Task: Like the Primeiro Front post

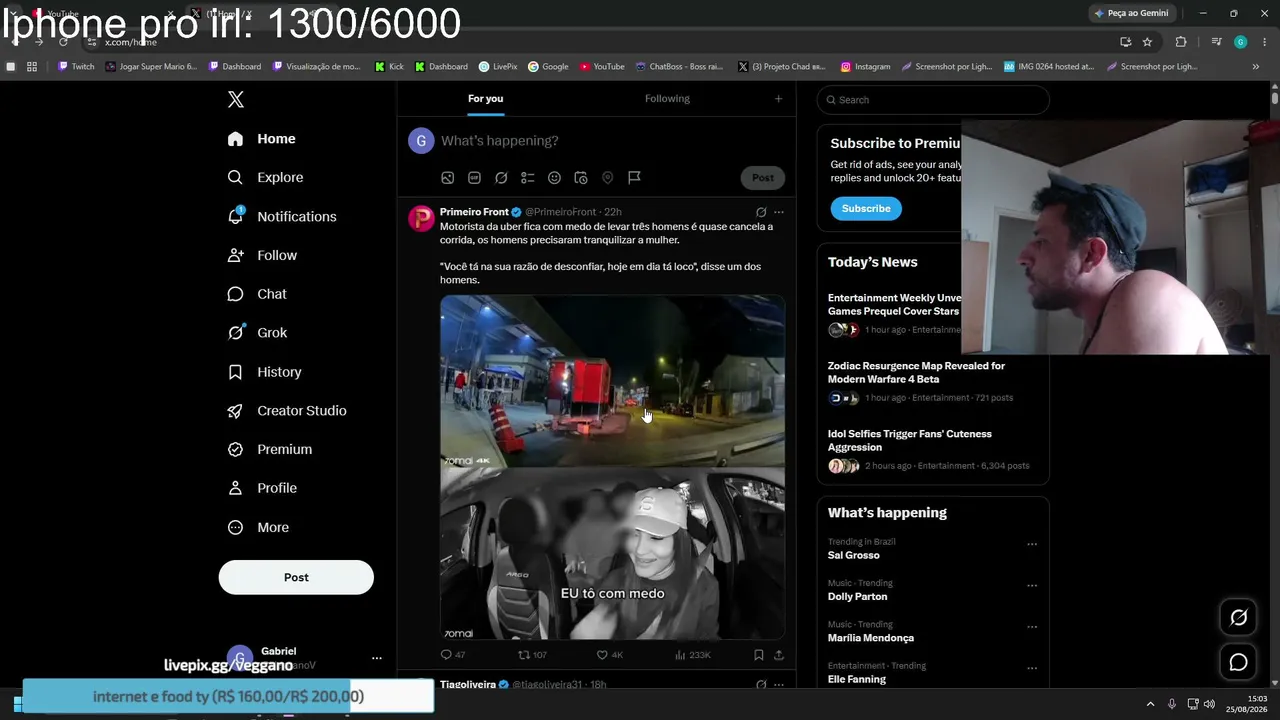Action: [609, 655]
